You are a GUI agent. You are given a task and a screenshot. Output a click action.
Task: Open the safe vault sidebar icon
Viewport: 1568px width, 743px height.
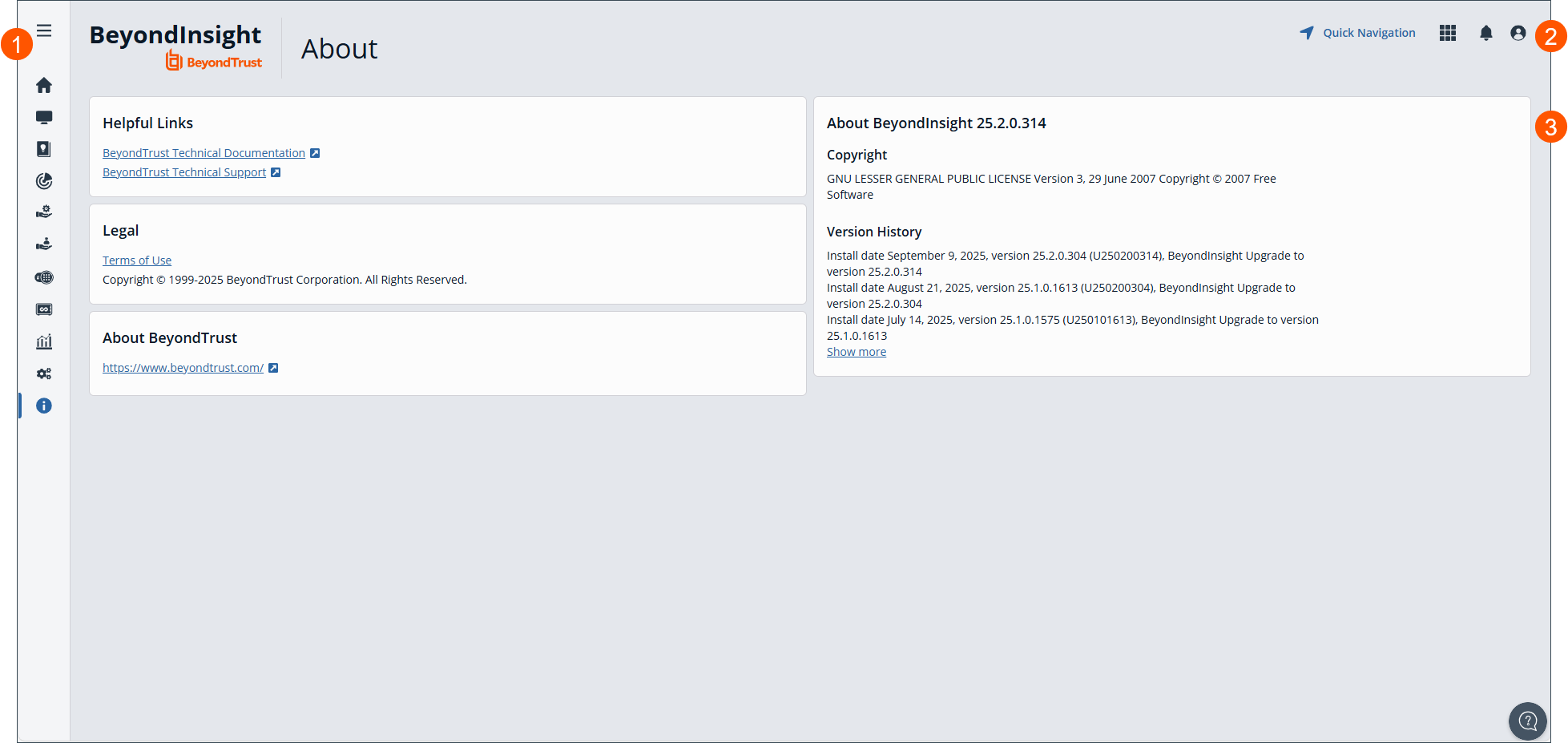coord(44,309)
